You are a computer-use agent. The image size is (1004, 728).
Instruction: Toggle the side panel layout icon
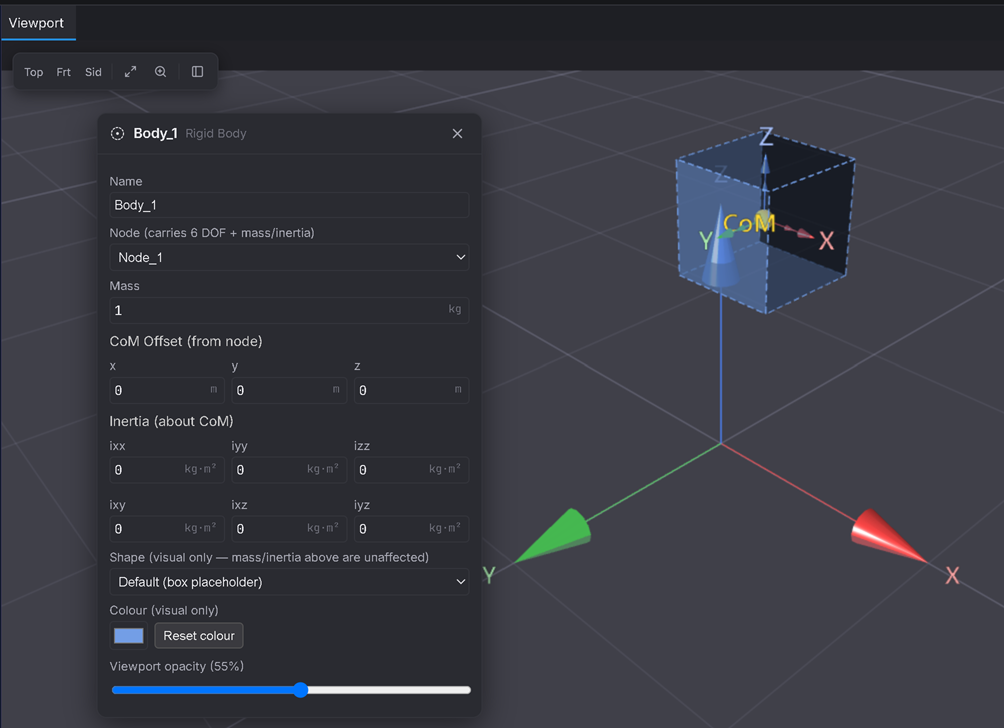[x=197, y=72]
